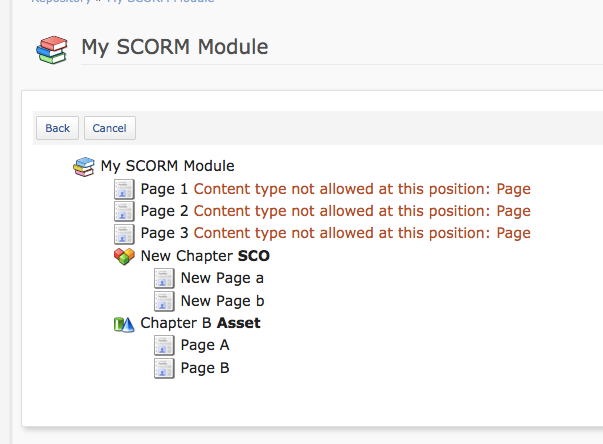This screenshot has height=444, width=603.
Task: Select the My SCORM Module root node
Action: pyautogui.click(x=167, y=166)
